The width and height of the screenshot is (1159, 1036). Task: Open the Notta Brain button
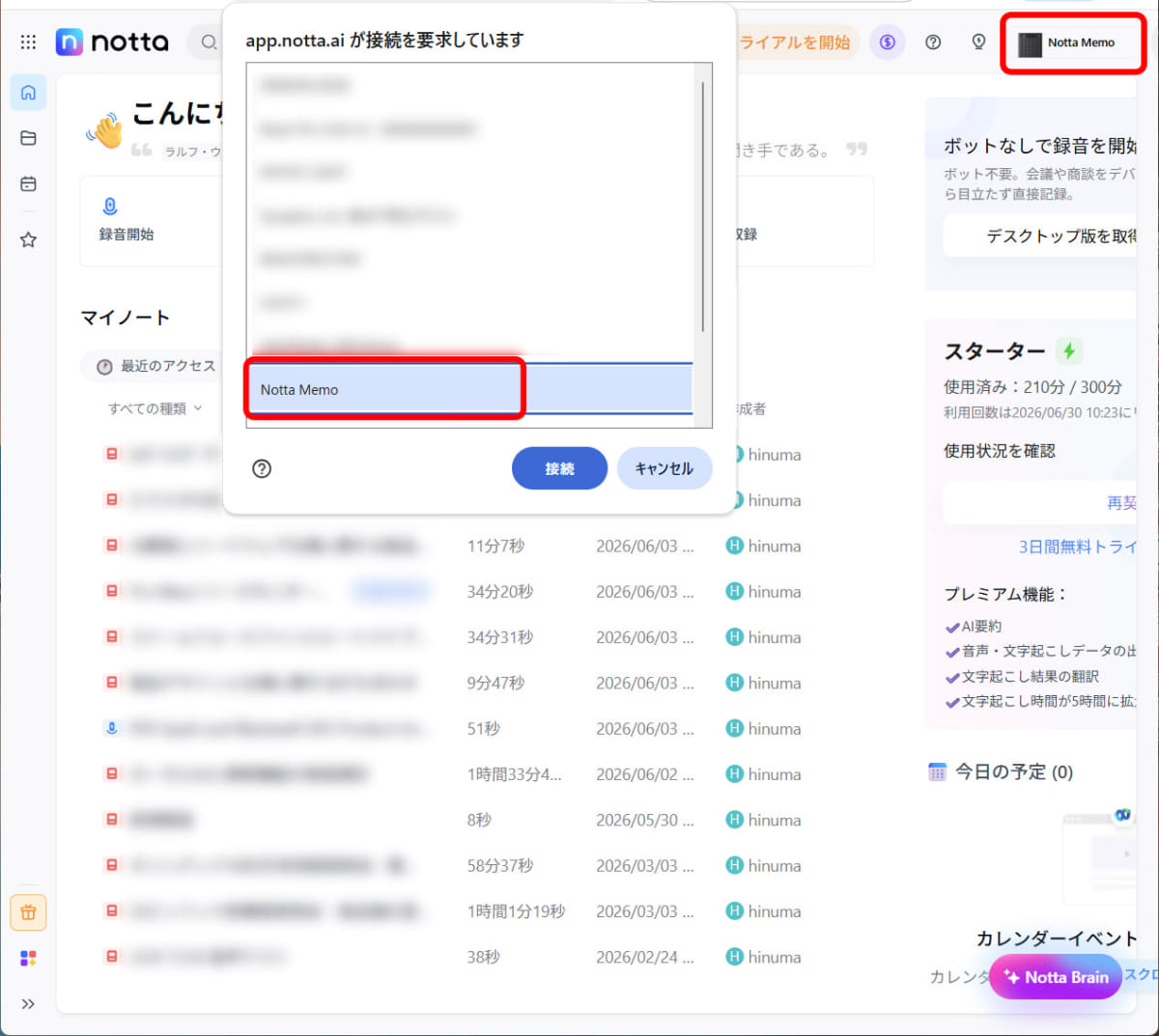click(1055, 977)
